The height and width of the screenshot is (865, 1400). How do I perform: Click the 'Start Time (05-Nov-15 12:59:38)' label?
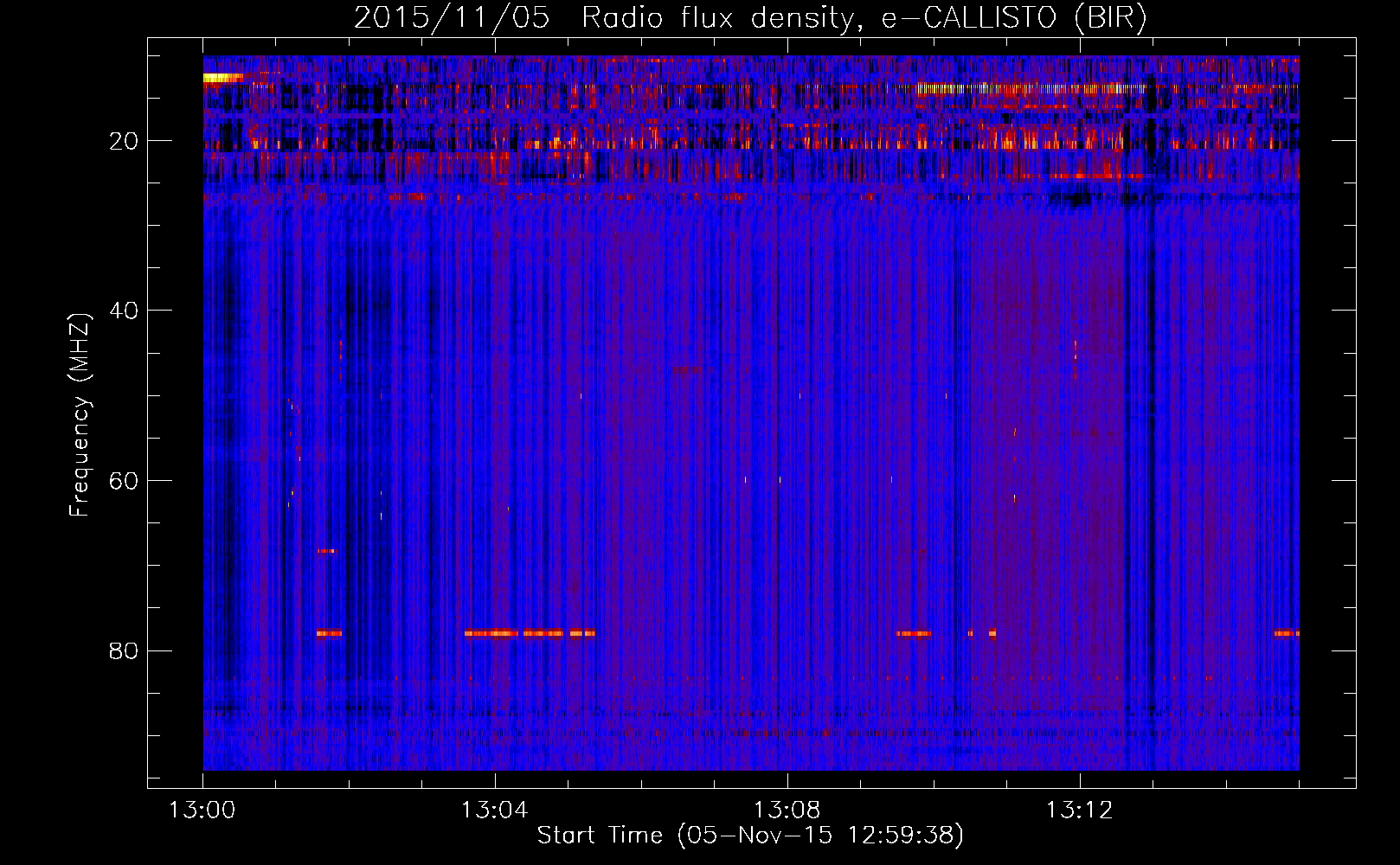[x=750, y=836]
